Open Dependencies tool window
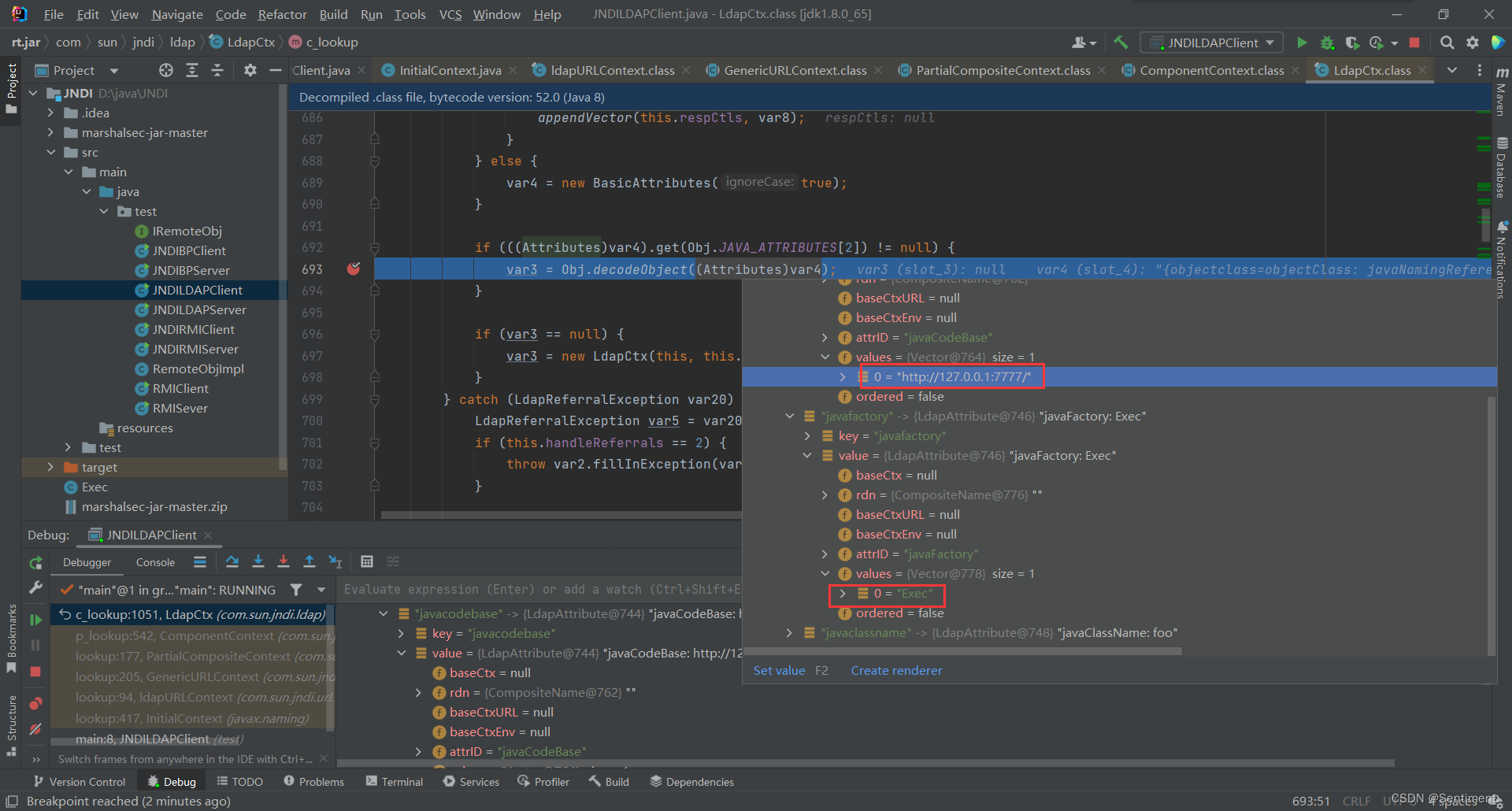1512x811 pixels. point(691,781)
